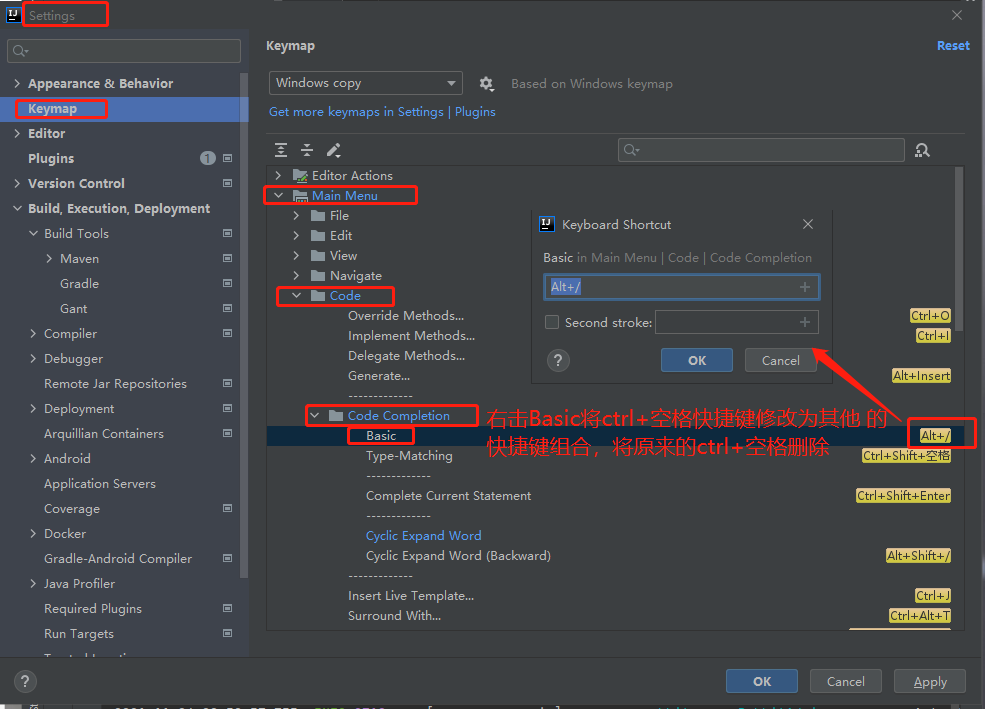Click the Code Completion folder icon
The image size is (985, 709).
pyautogui.click(x=336, y=416)
